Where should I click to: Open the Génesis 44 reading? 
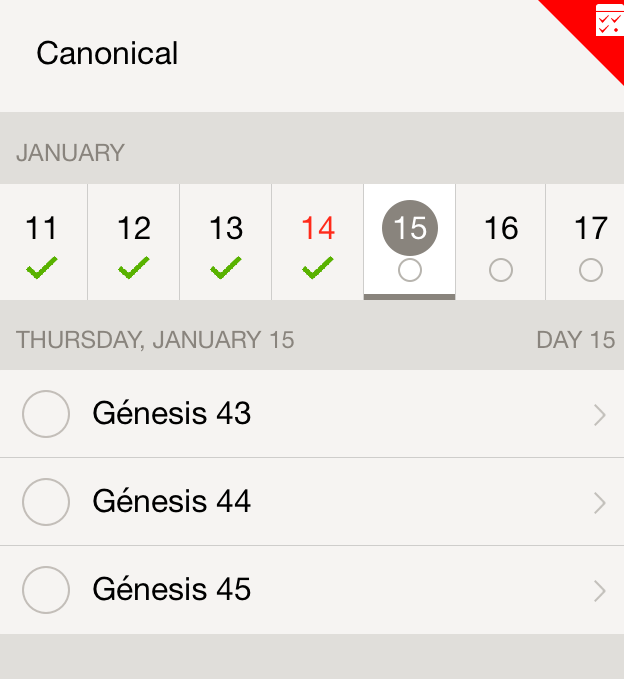pos(172,502)
